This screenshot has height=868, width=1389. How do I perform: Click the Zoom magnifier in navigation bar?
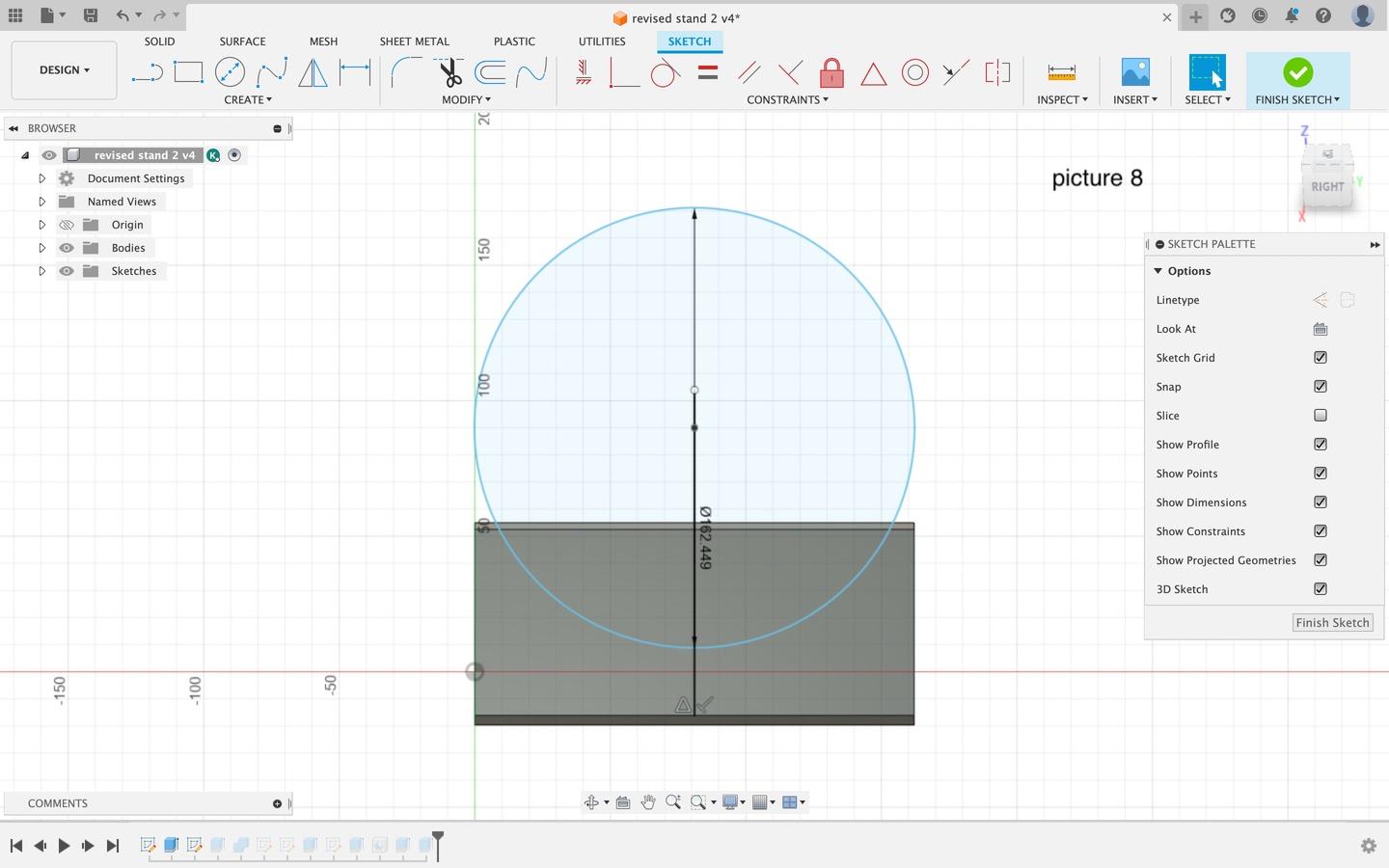point(673,802)
